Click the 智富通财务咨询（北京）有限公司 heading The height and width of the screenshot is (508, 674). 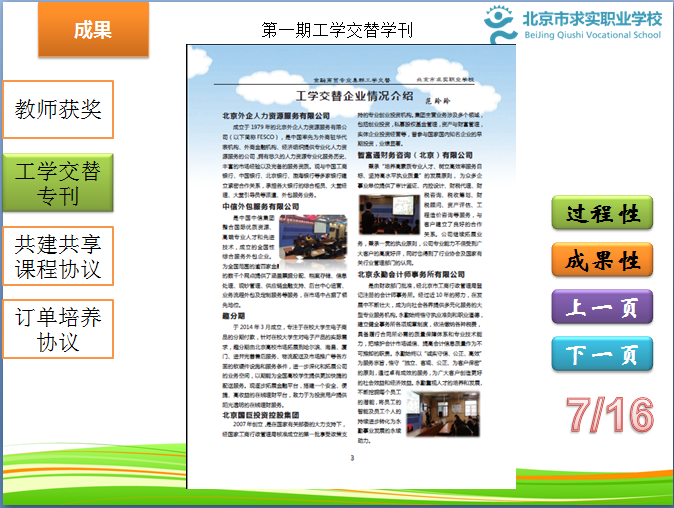pyautogui.click(x=415, y=155)
